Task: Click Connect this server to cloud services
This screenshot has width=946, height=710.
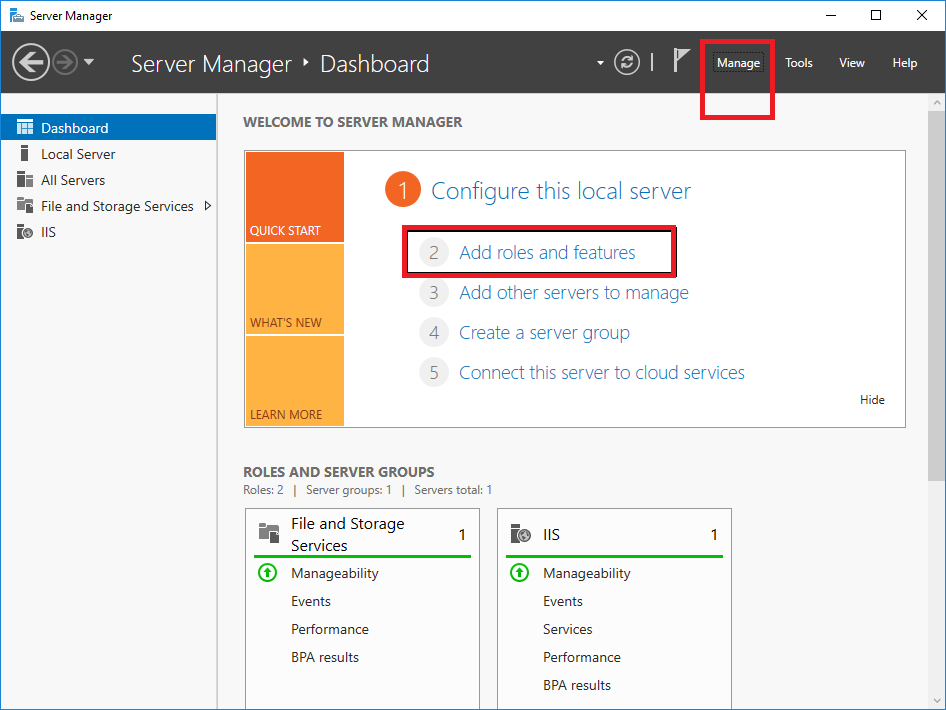Action: [x=602, y=373]
